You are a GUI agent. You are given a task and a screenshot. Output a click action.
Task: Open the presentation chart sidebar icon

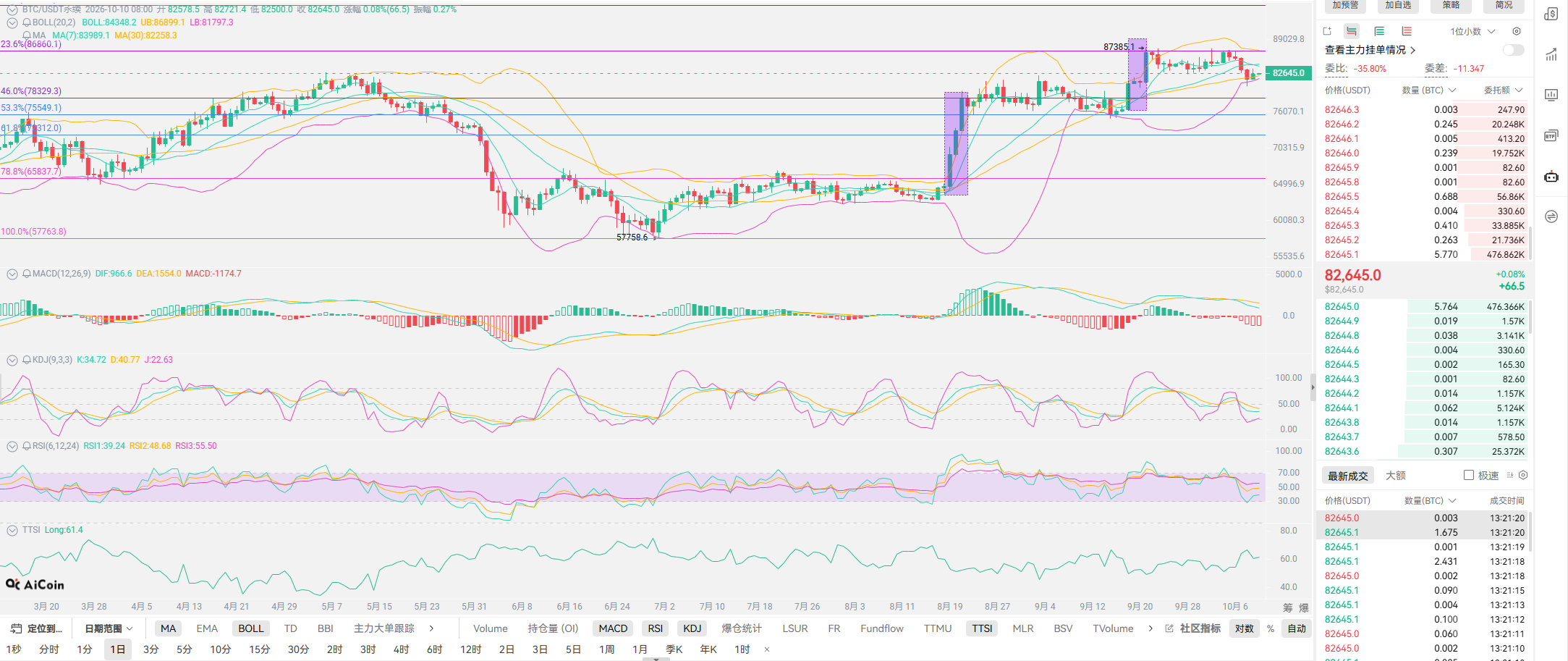click(x=1551, y=95)
